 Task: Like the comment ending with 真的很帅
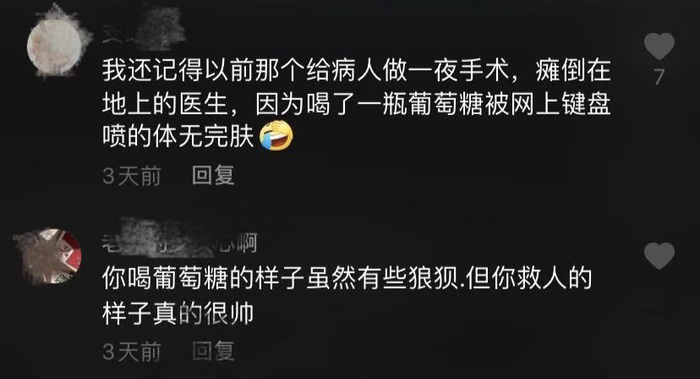point(659,256)
